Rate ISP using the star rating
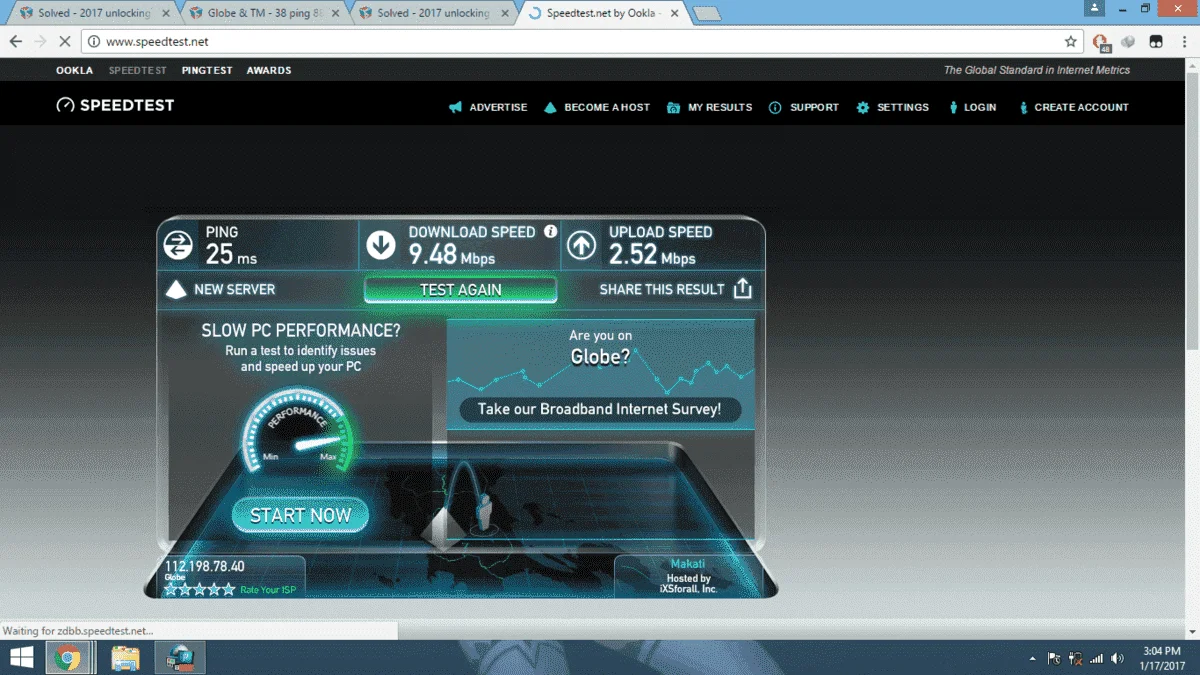Image resolution: width=1200 pixels, height=675 pixels. pyautogui.click(x=200, y=590)
